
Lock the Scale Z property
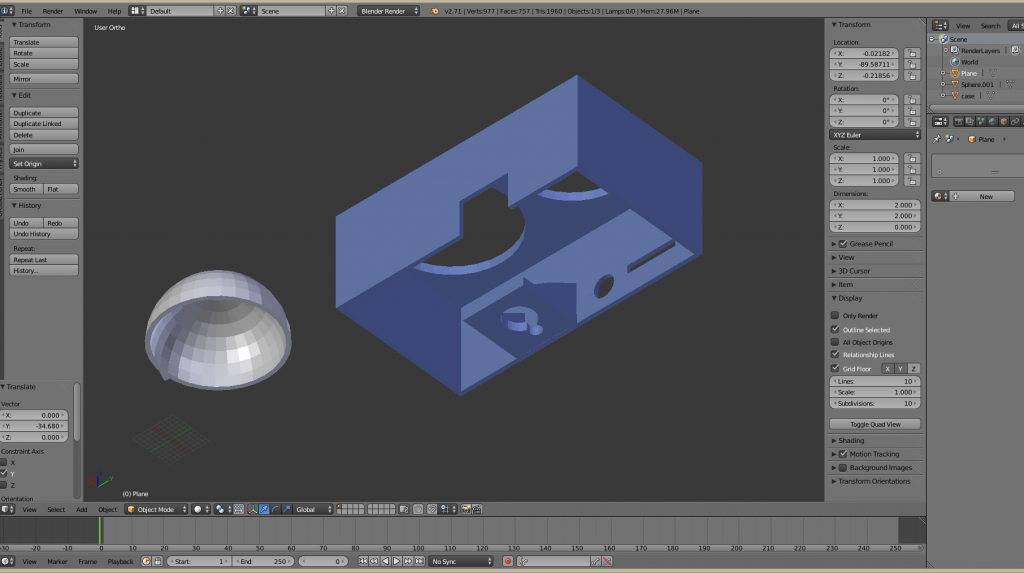tap(912, 181)
